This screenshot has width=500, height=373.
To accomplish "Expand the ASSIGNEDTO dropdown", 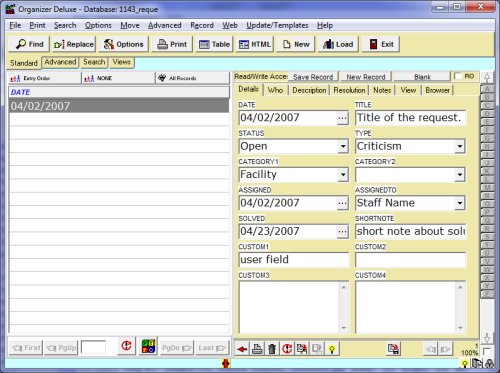I will [460, 203].
